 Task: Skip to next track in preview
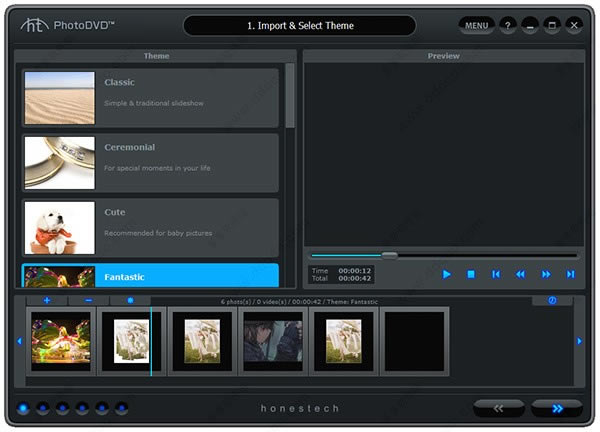571,274
